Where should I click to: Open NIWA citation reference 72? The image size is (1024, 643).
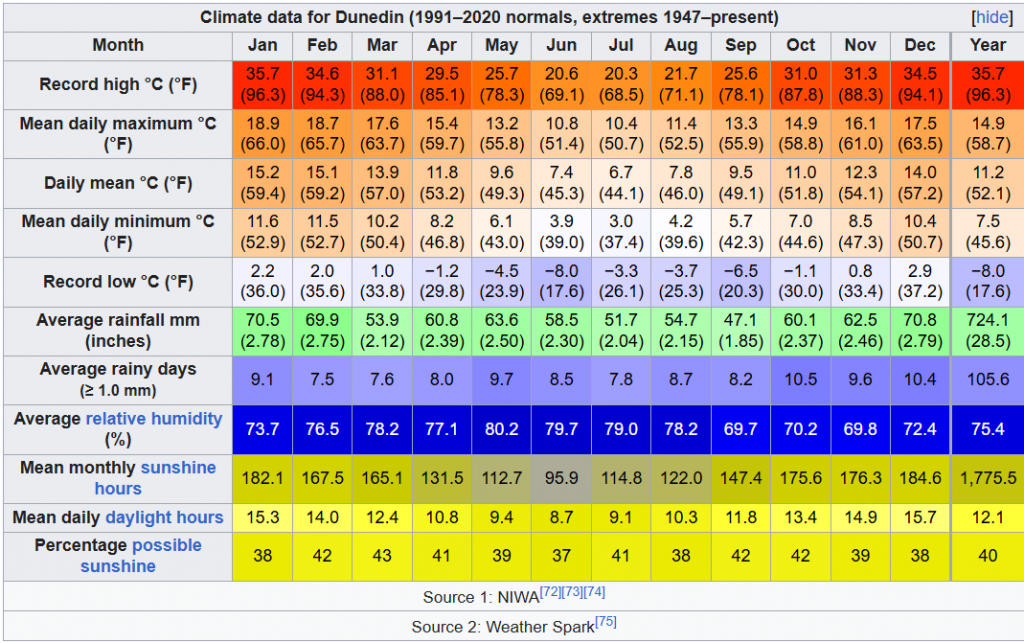(x=551, y=591)
